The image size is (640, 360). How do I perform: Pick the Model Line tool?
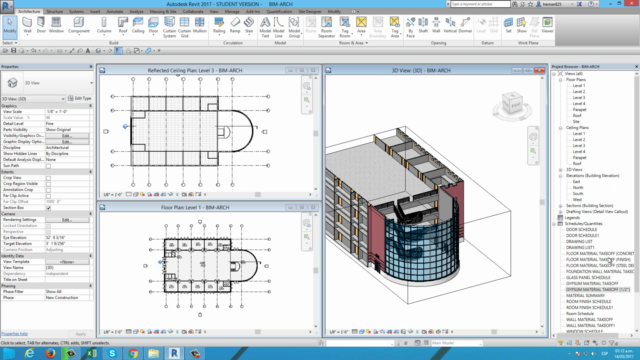click(x=278, y=27)
